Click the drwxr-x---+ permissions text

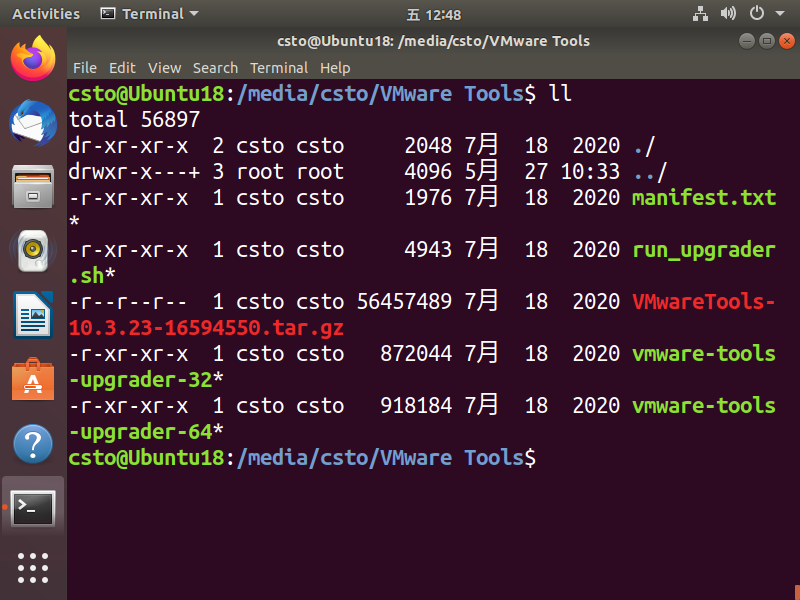point(134,172)
